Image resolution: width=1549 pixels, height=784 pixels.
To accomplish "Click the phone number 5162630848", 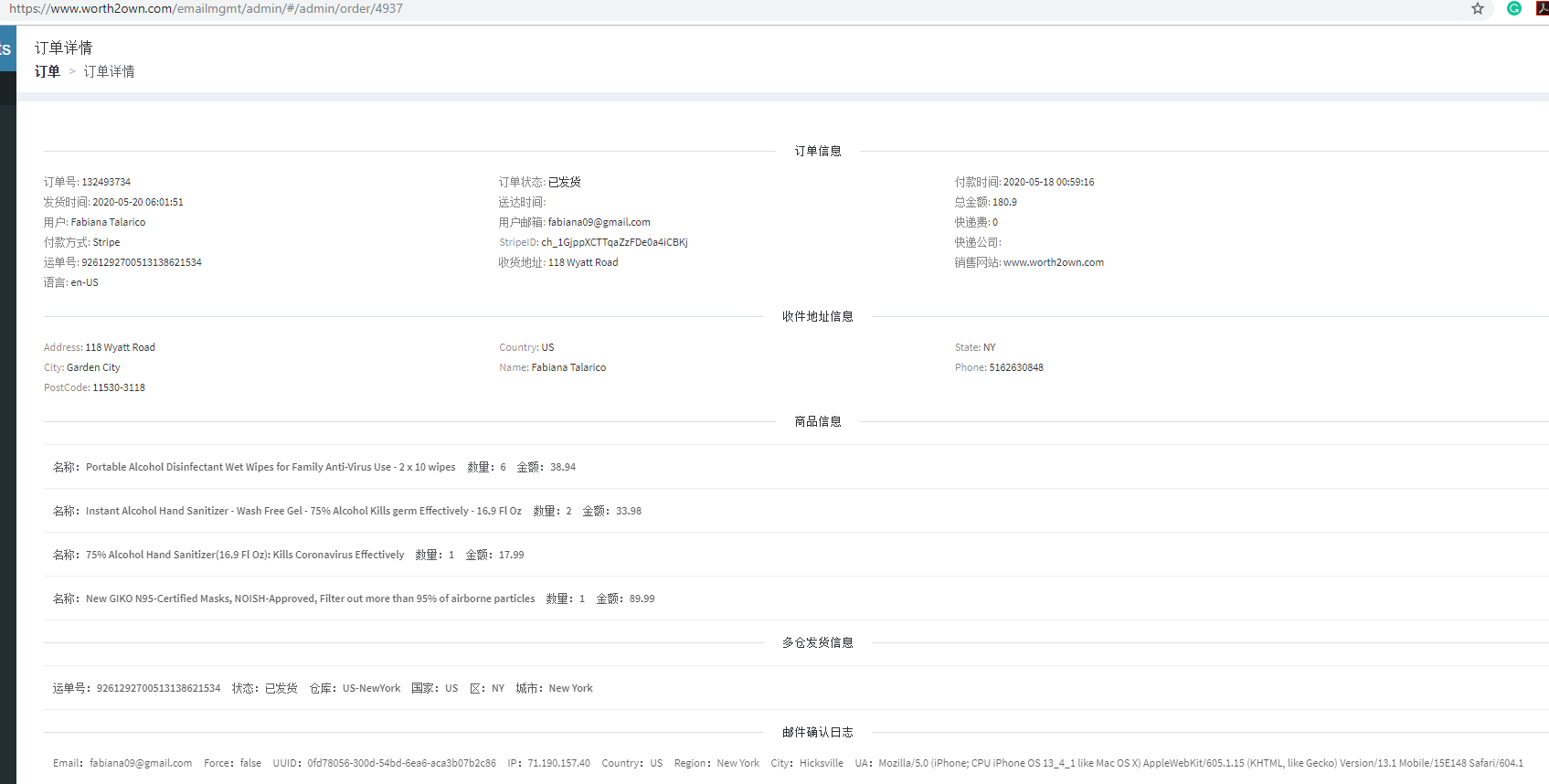I will click(x=1015, y=367).
